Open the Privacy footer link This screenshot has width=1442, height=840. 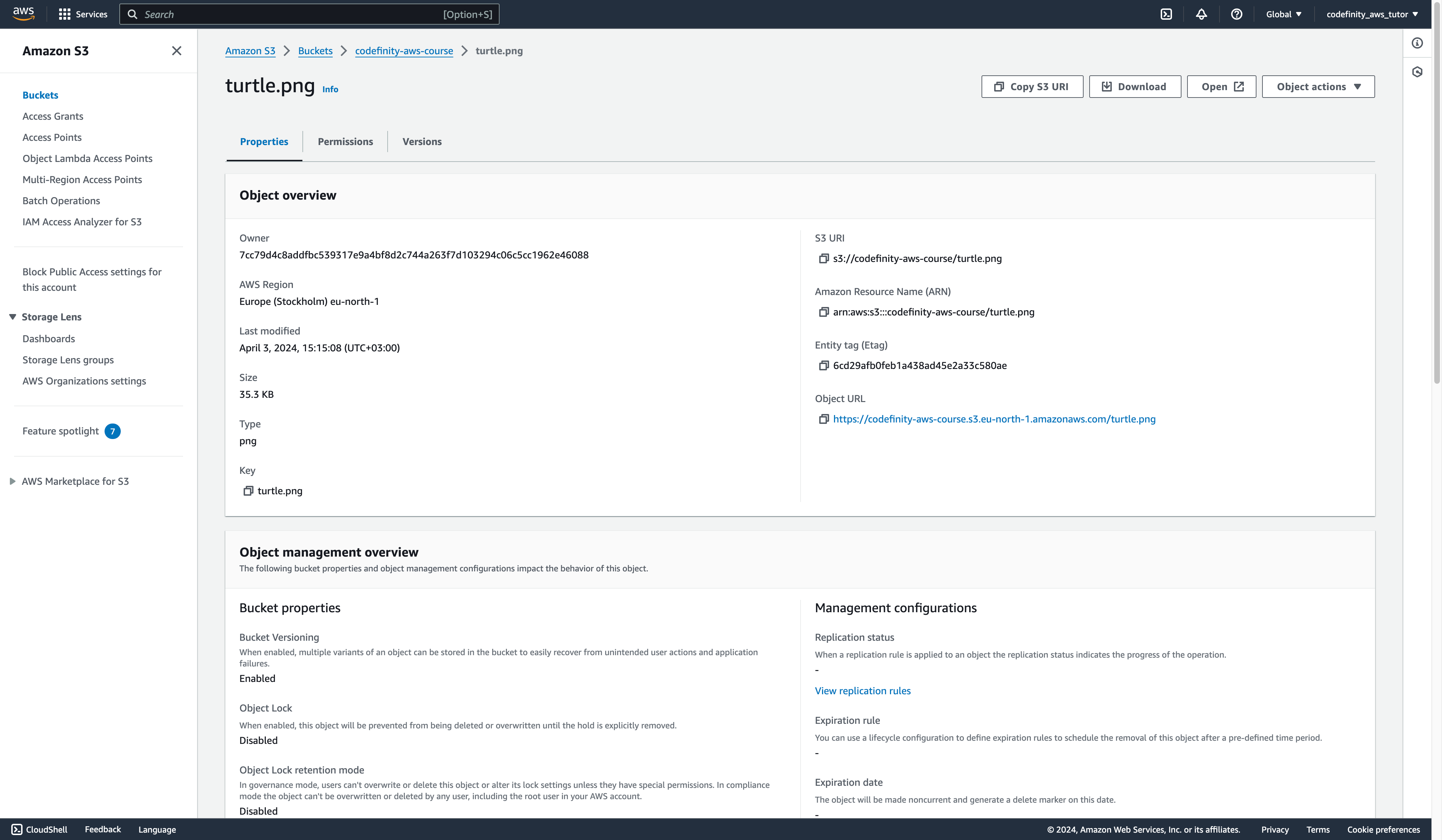point(1274,829)
